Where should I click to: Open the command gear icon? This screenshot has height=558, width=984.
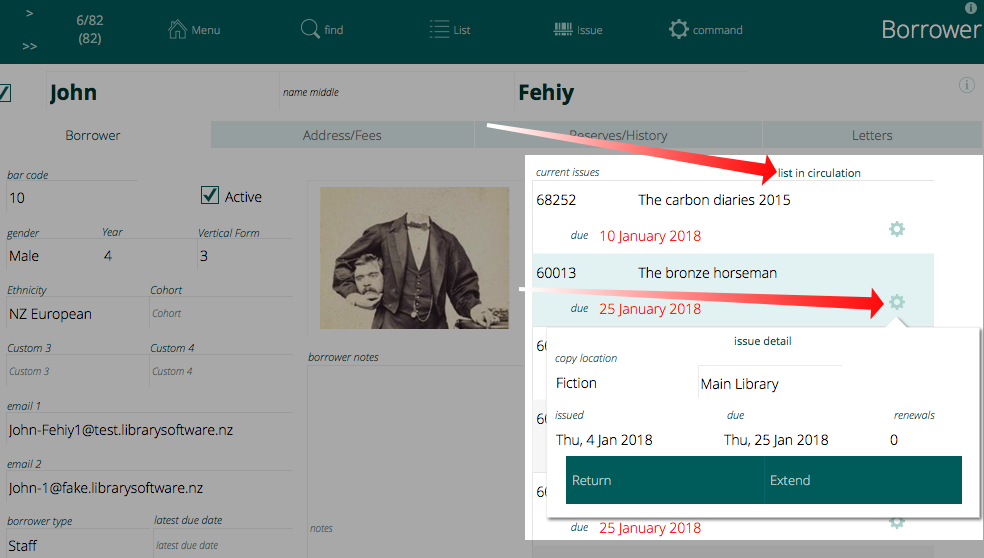(x=679, y=29)
